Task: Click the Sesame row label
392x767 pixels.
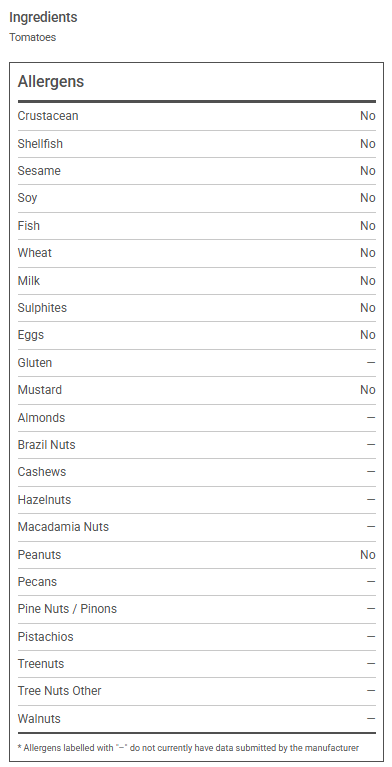Action: pyautogui.click(x=39, y=171)
